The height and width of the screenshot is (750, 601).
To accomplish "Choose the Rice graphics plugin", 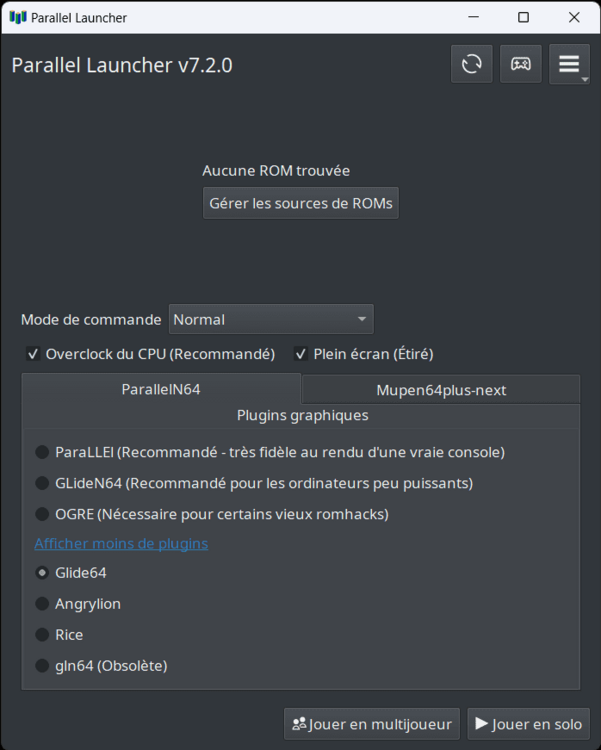I will (x=42, y=635).
